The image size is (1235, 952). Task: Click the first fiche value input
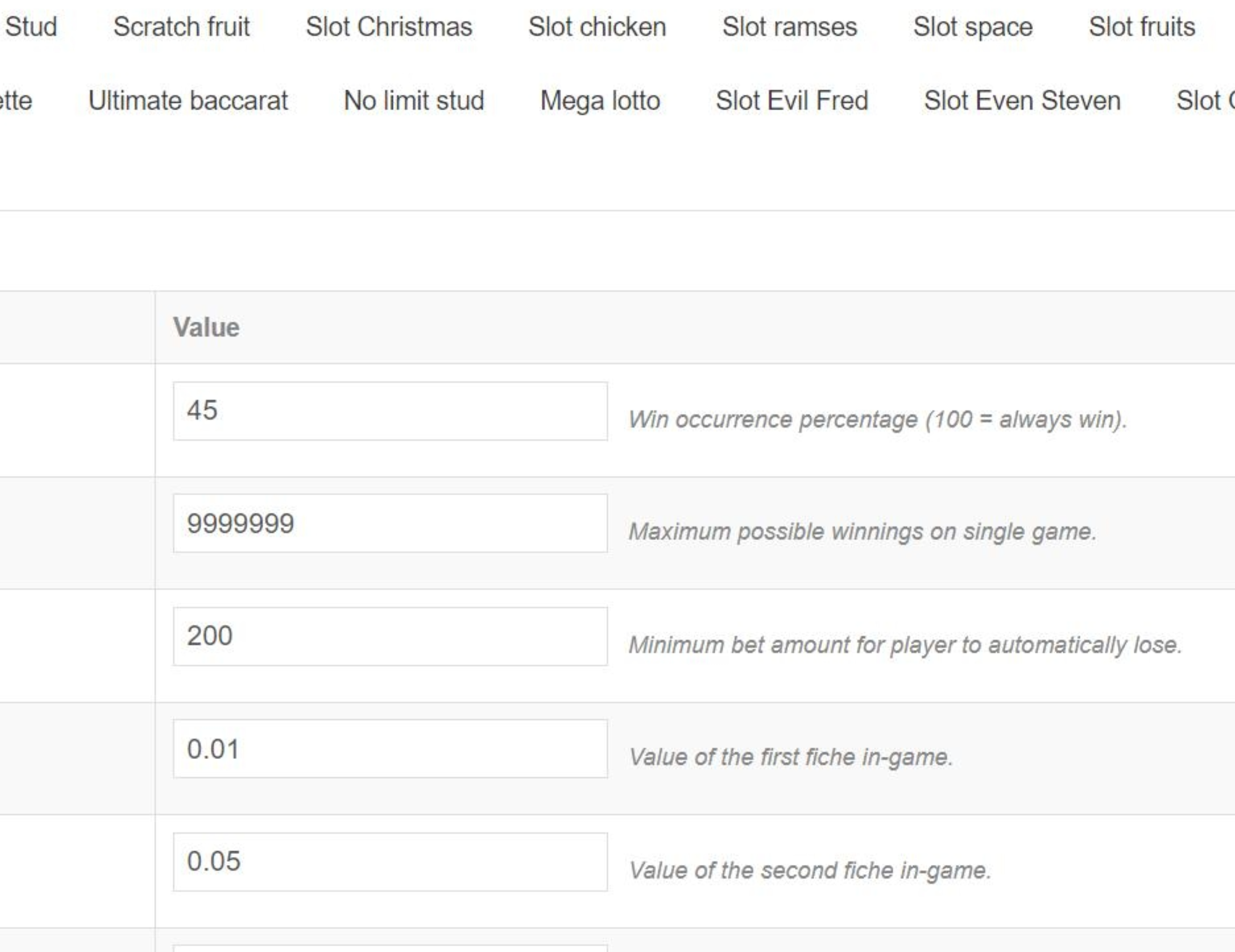pyautogui.click(x=390, y=749)
